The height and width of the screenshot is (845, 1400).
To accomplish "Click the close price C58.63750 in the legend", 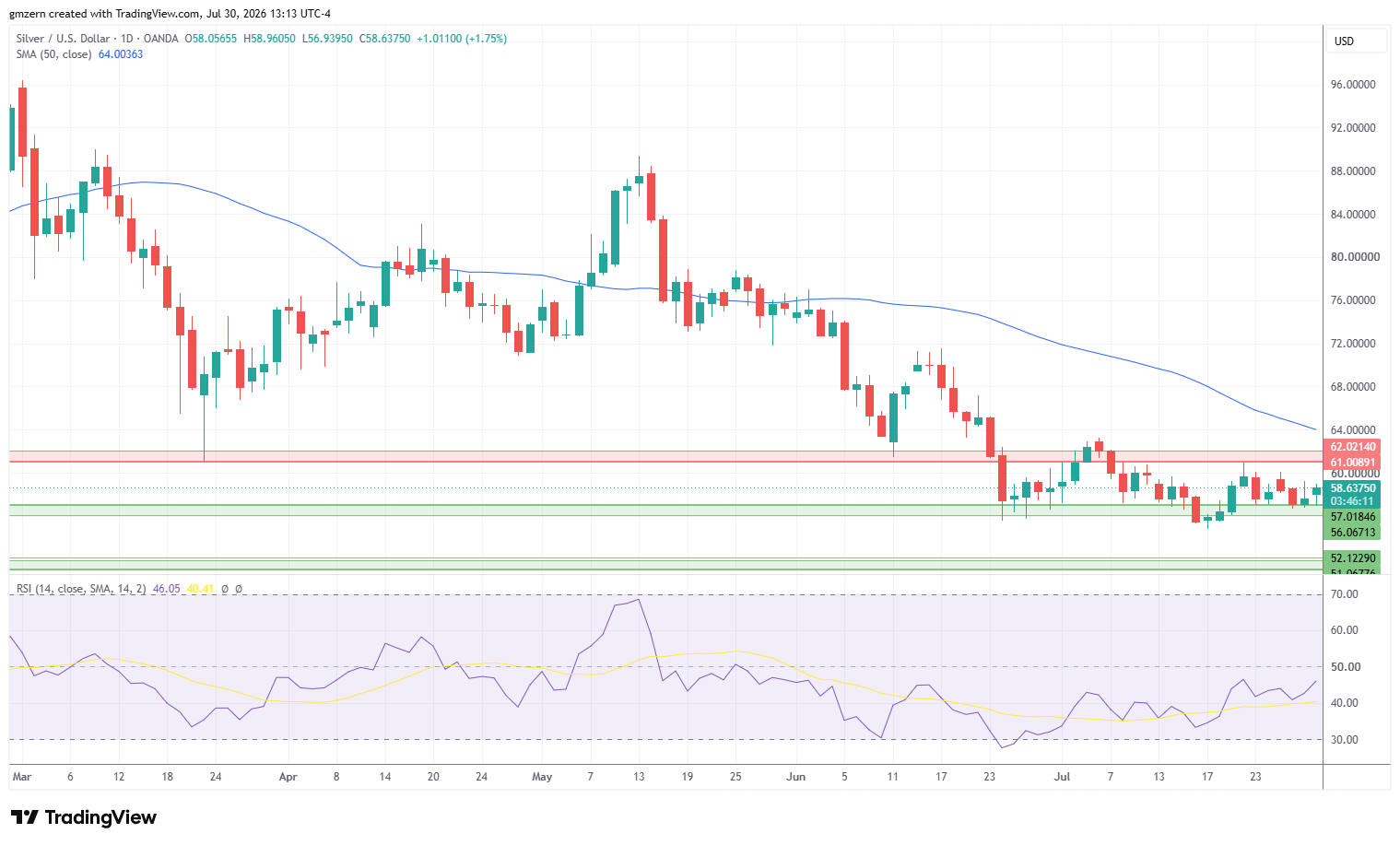I will tap(384, 39).
